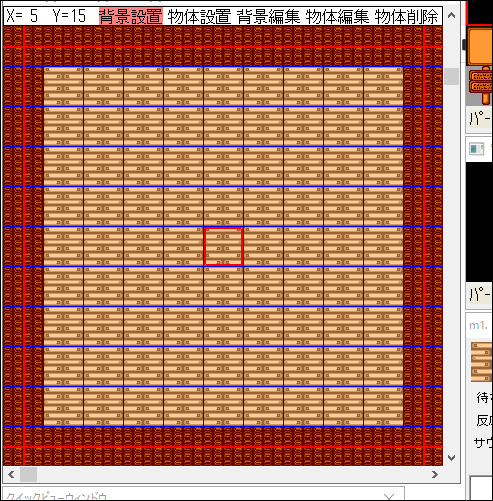Select the orange block tile in palette
The width and height of the screenshot is (493, 501).
click(x=480, y=46)
